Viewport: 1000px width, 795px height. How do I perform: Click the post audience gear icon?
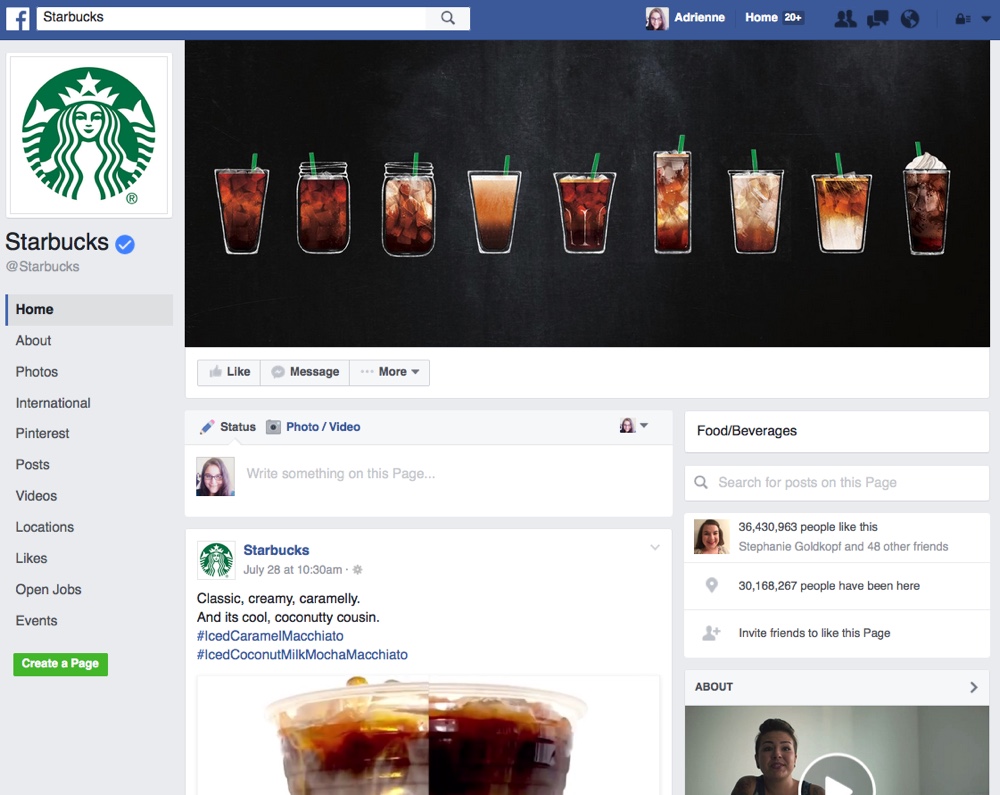click(x=358, y=570)
